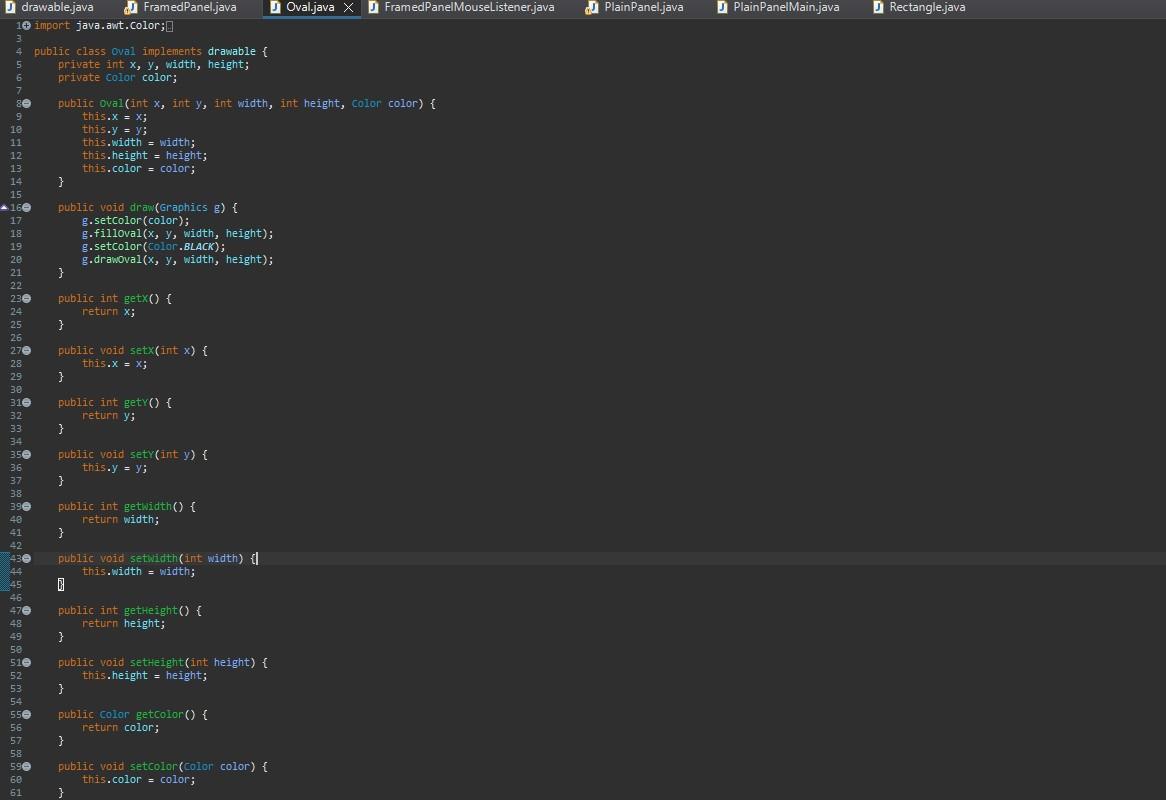
Task: Click the Java file icon on Rectangle.java tab
Action: pyautogui.click(x=878, y=7)
